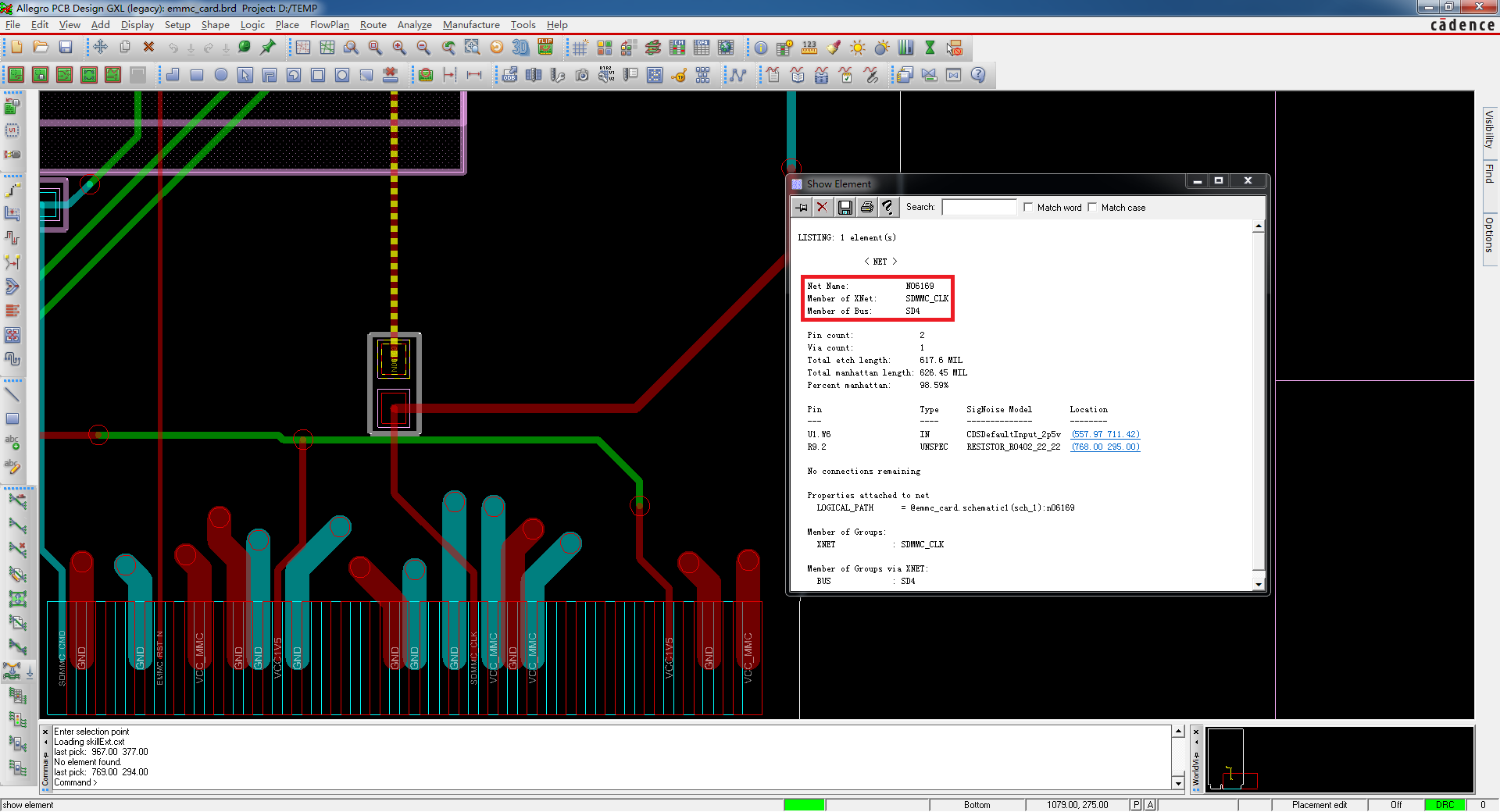The image size is (1500, 812).
Task: Click the WorldView thumbnail panel
Action: point(1339,759)
